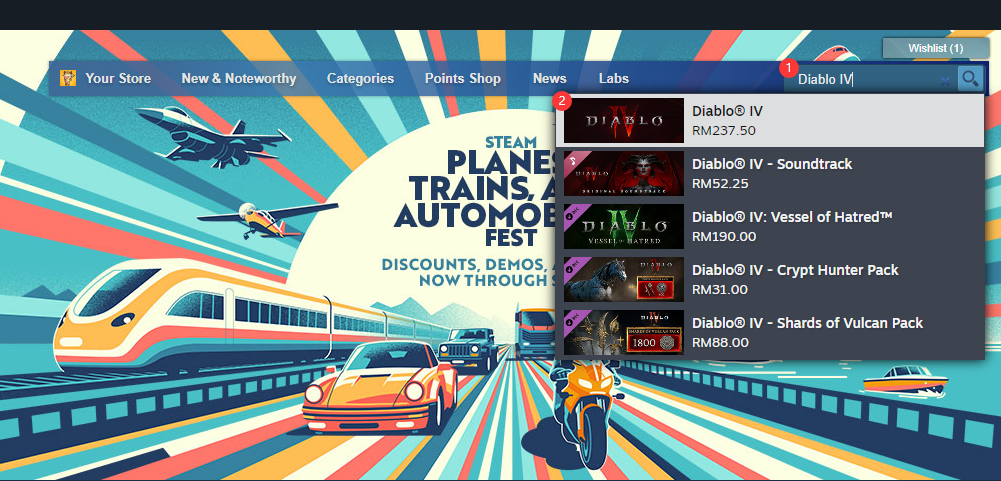1001x481 pixels.
Task: Open the Labs tab
Action: [613, 79]
